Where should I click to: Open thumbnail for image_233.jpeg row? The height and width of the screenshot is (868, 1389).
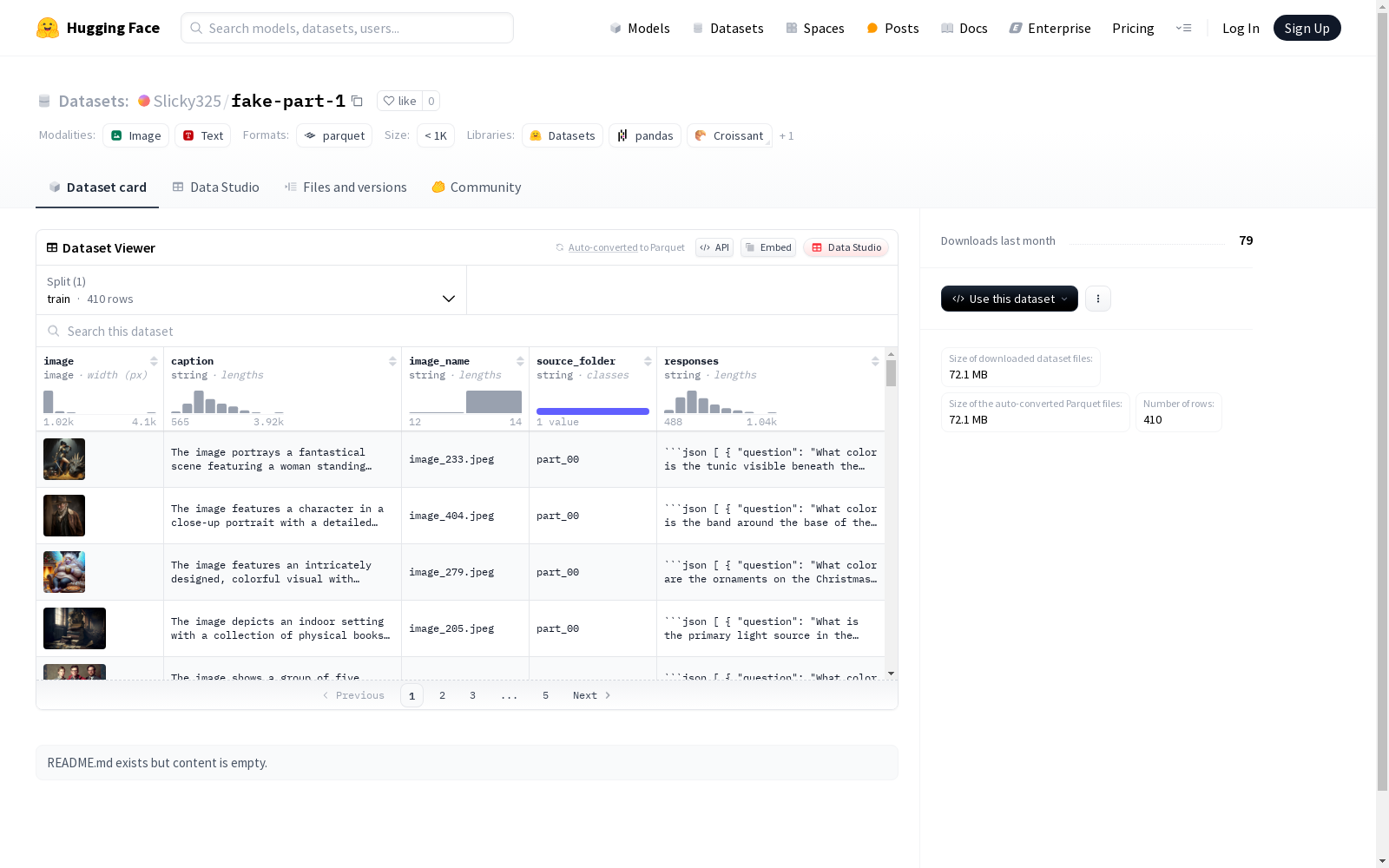(64, 459)
